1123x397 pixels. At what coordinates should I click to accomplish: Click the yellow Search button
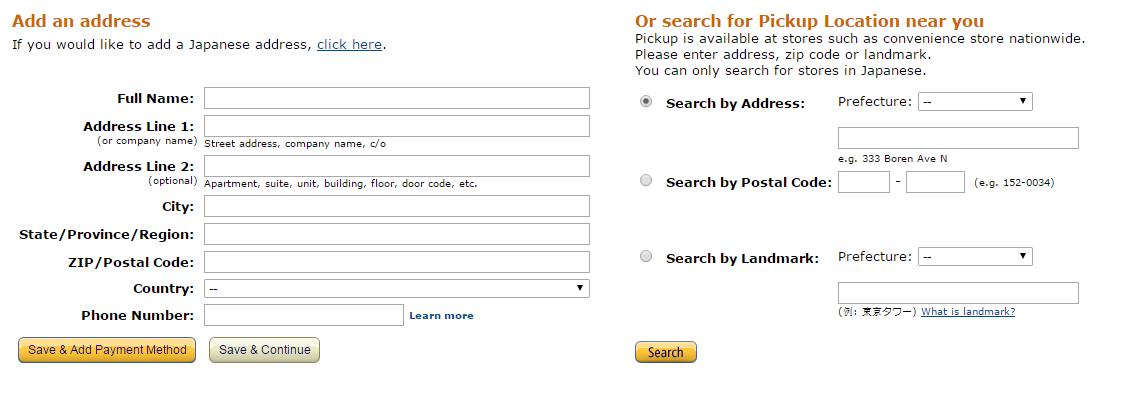(665, 352)
